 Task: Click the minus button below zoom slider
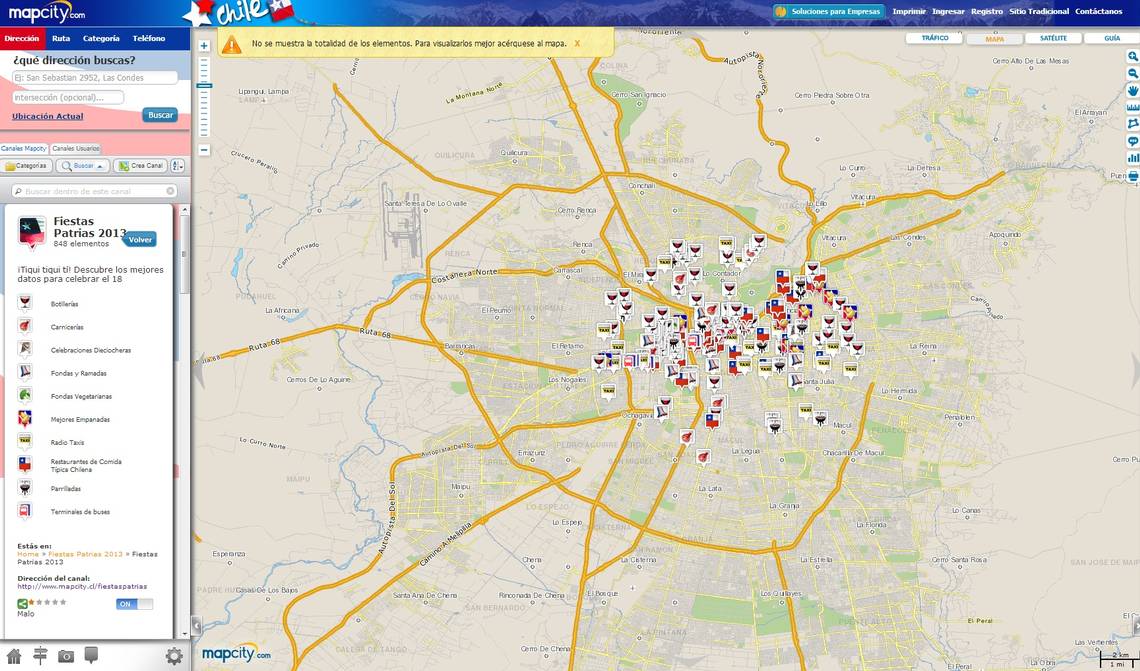pyautogui.click(x=204, y=150)
